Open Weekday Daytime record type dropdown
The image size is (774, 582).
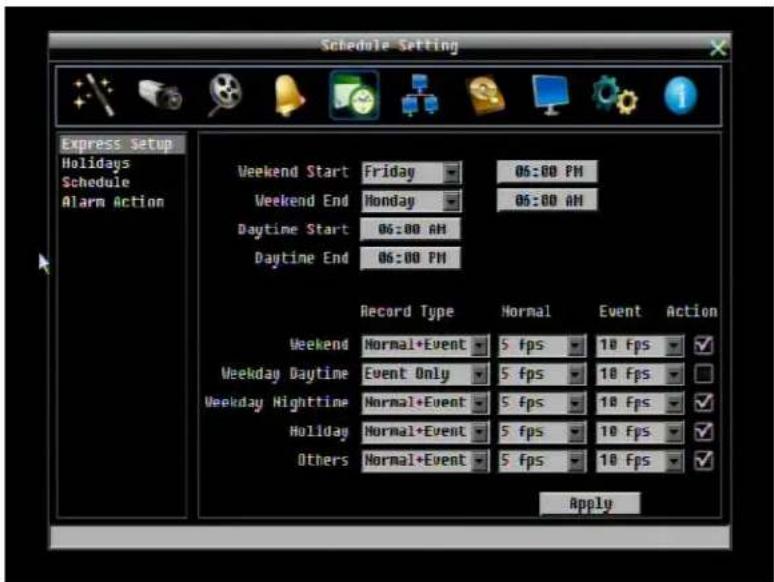tap(425, 374)
